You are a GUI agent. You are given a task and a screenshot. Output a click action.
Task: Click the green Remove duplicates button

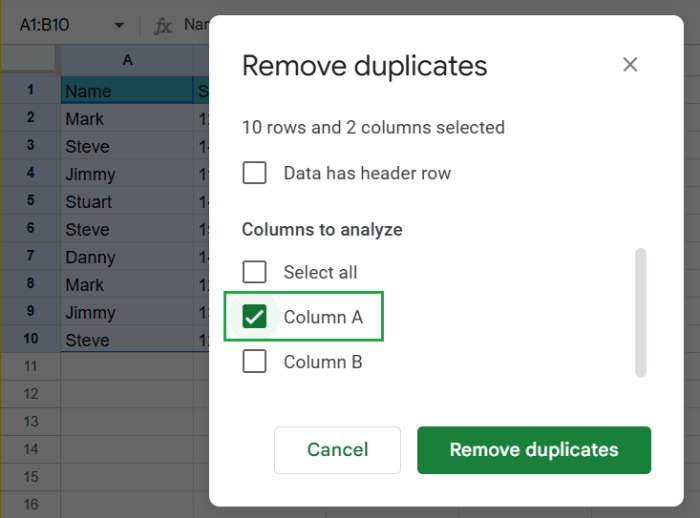click(534, 450)
